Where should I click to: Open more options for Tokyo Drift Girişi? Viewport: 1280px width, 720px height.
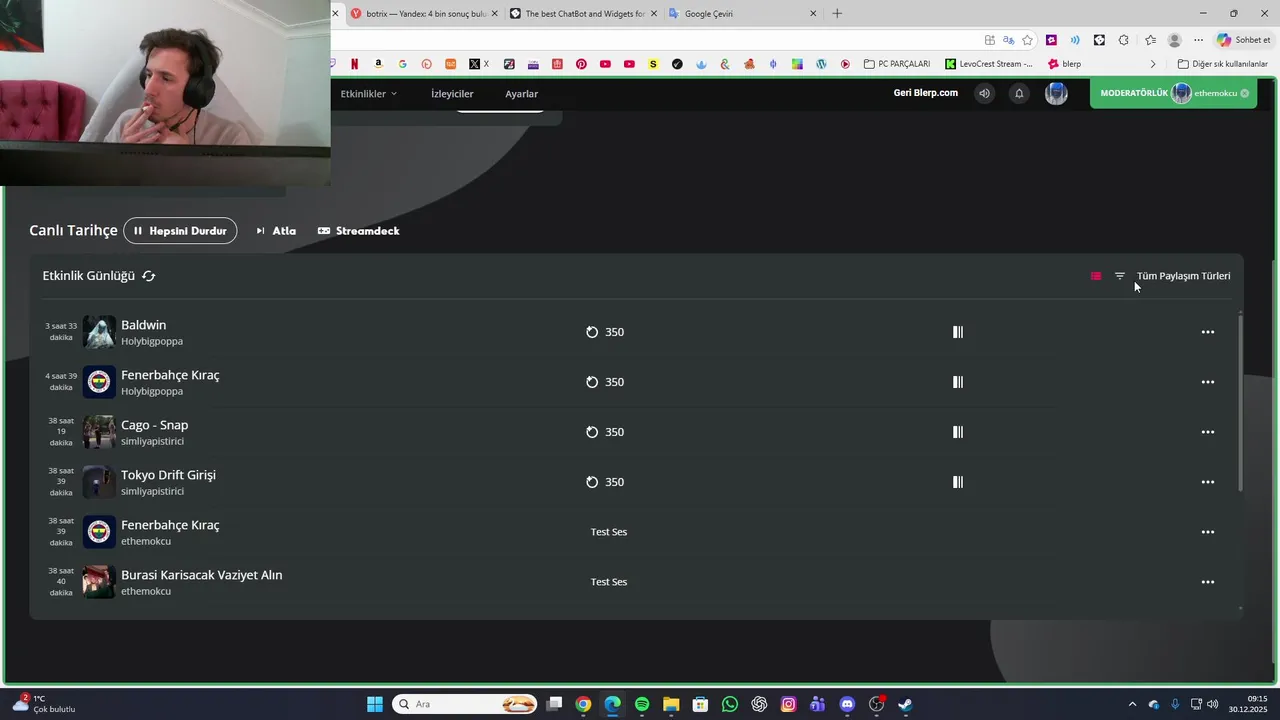pos(1208,482)
